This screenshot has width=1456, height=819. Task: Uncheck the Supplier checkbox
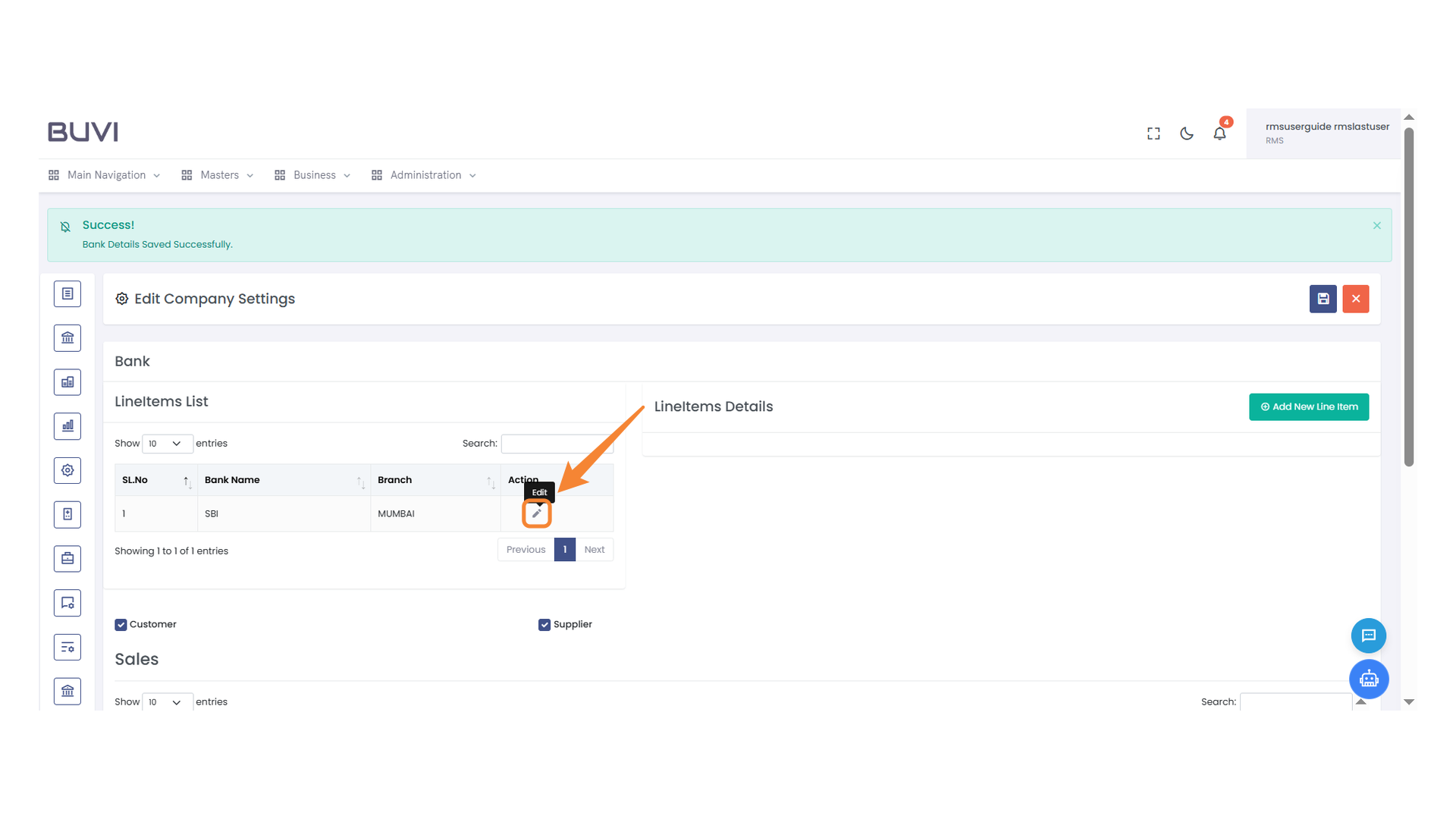point(544,625)
